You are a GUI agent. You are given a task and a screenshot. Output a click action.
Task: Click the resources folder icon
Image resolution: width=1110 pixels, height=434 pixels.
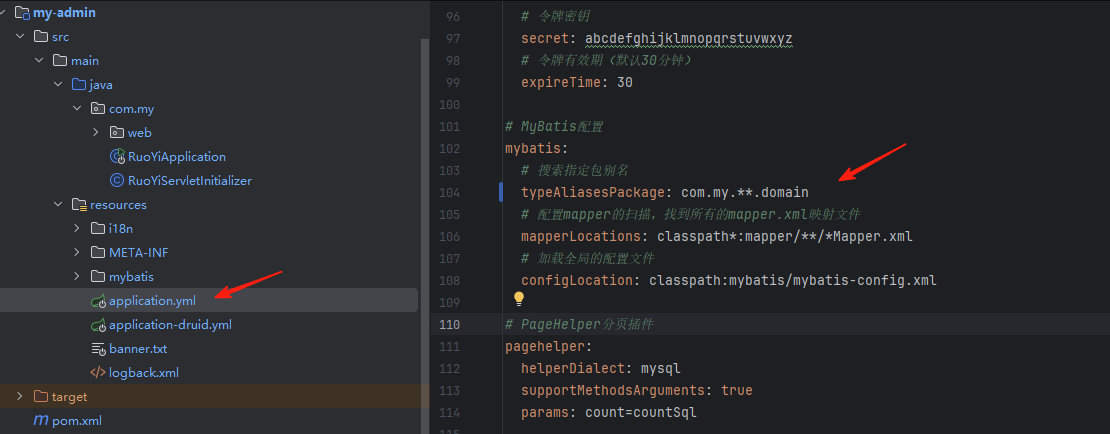tap(78, 205)
